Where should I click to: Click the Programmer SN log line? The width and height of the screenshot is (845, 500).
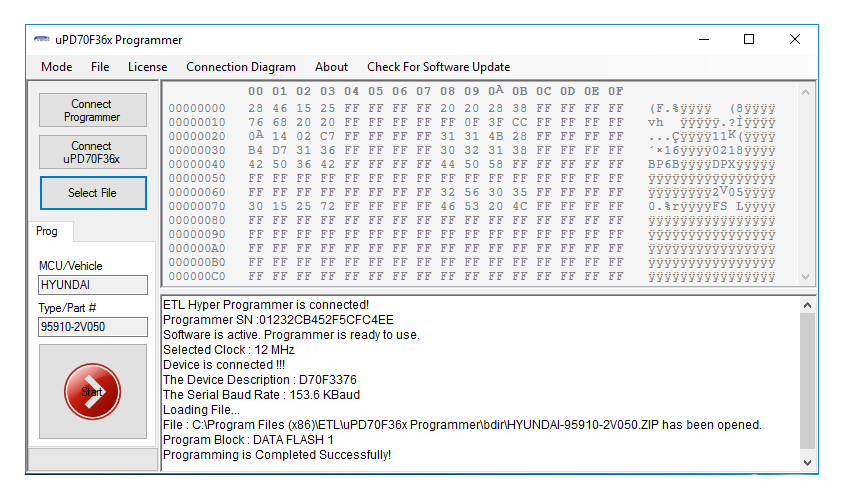tap(278, 320)
